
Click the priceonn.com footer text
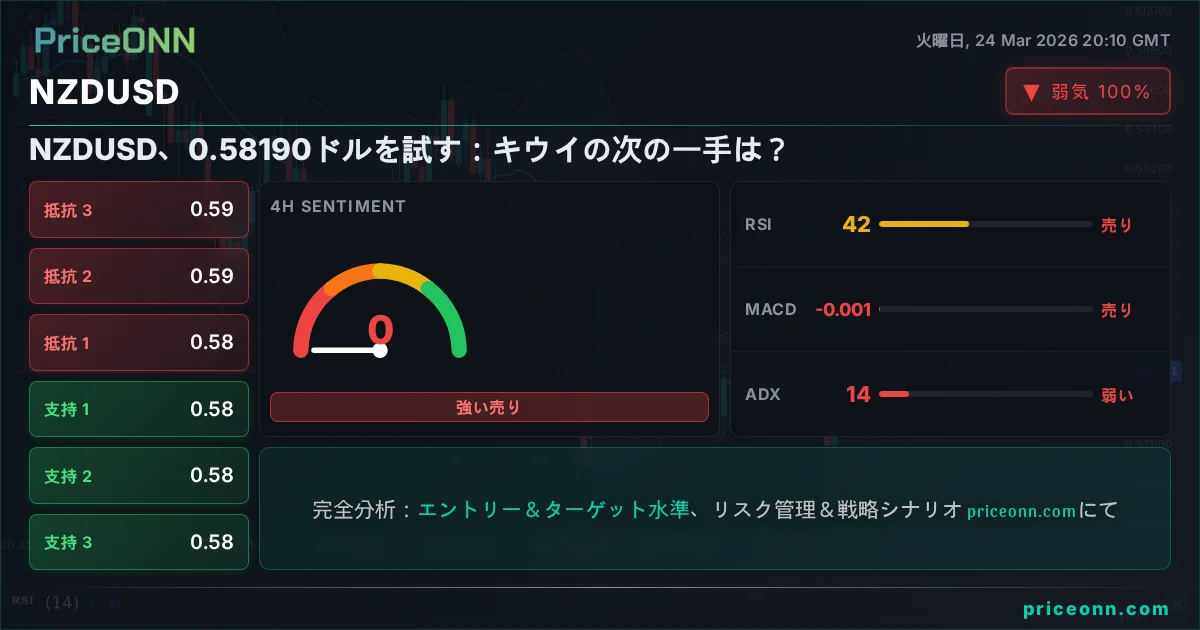(x=1095, y=608)
